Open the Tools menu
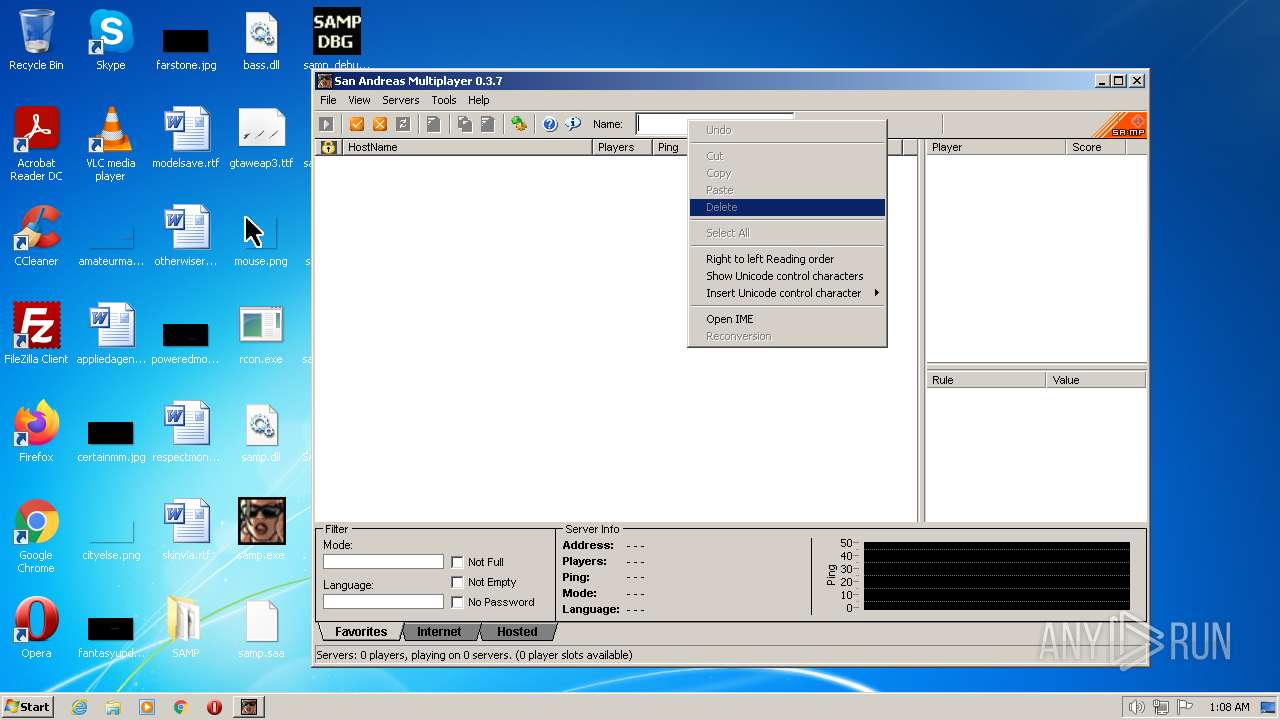 444,100
